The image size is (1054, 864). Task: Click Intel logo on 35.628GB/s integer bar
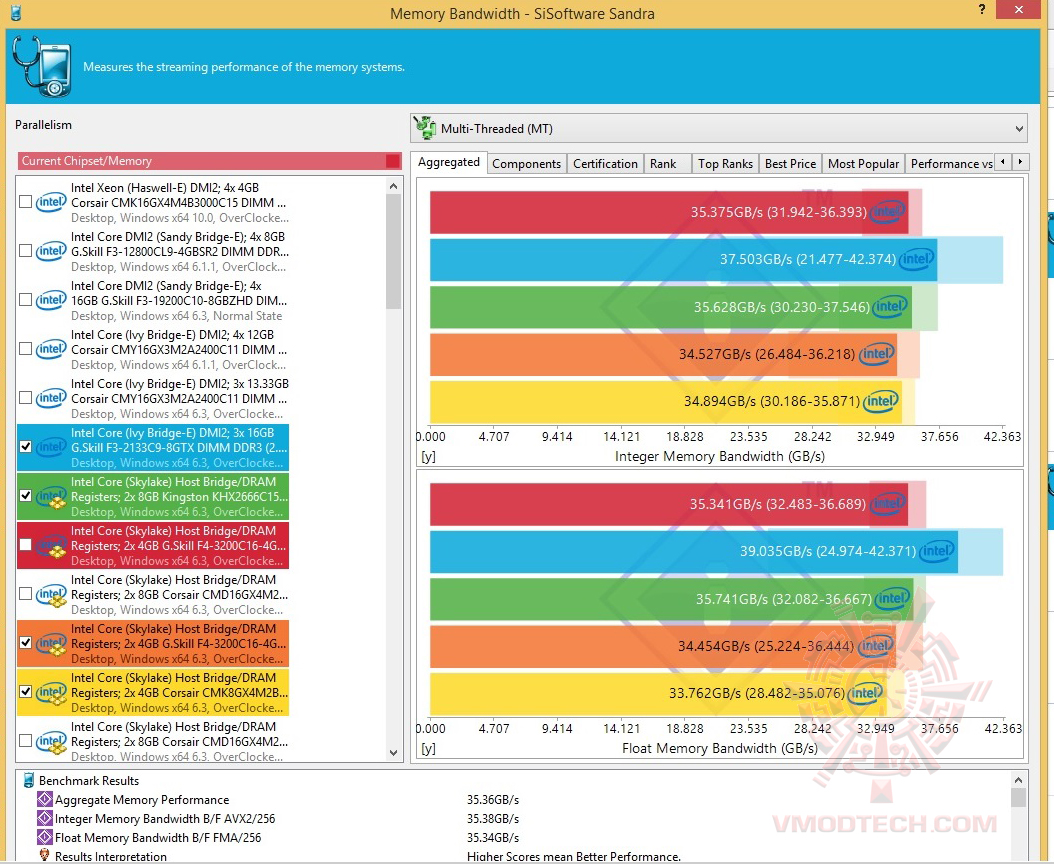pos(891,307)
